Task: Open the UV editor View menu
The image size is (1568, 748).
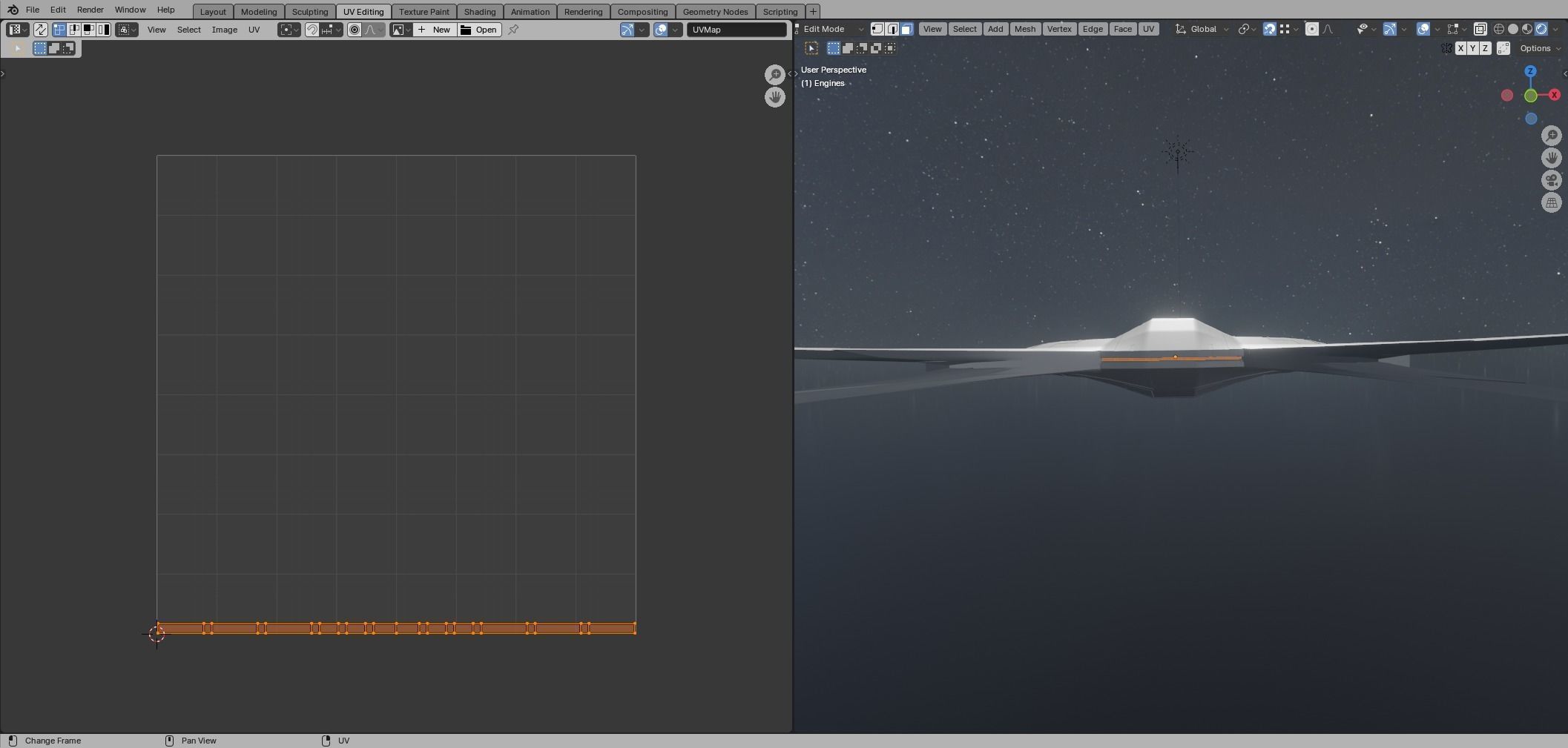Action: [x=157, y=30]
